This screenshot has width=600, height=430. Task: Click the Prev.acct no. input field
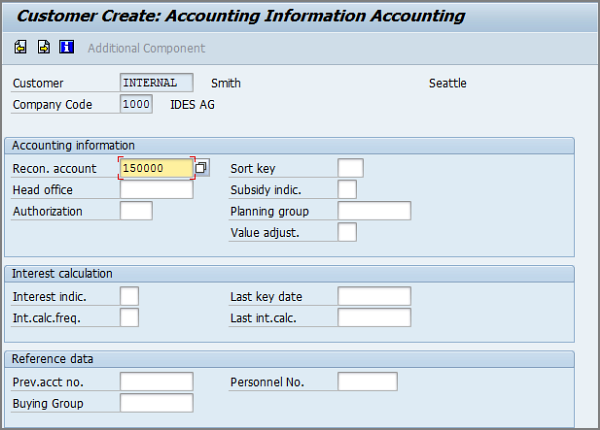[156, 382]
